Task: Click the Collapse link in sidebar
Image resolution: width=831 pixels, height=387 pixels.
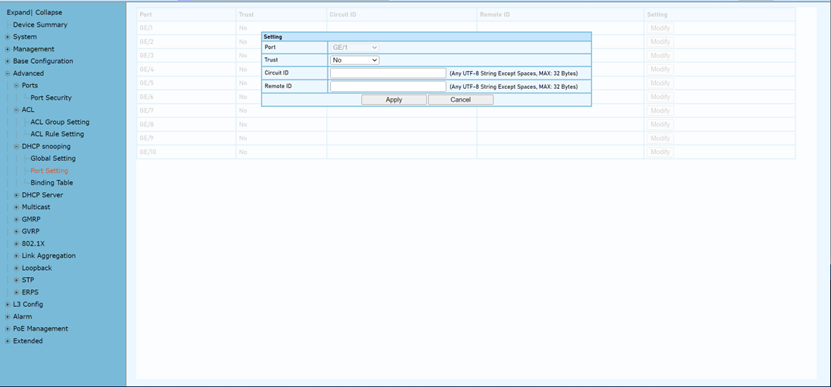Action: [x=49, y=12]
